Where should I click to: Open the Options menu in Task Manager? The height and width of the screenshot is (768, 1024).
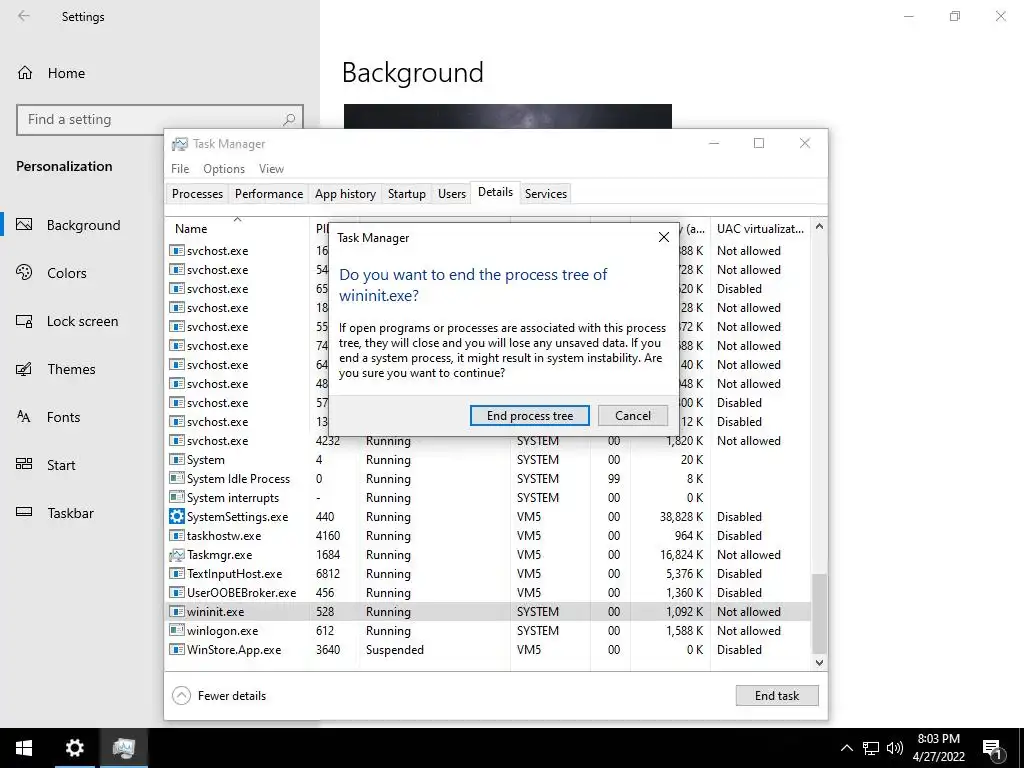click(224, 168)
